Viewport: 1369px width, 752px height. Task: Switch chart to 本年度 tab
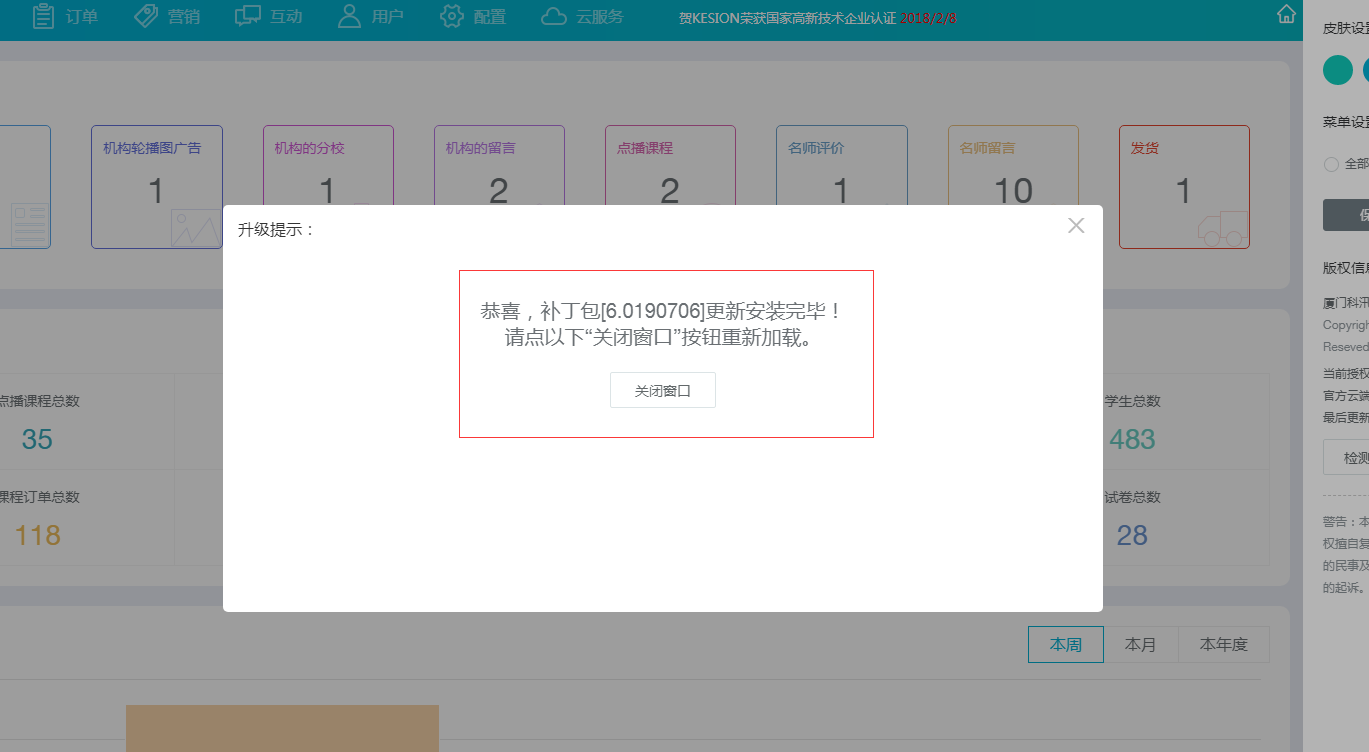point(1224,645)
